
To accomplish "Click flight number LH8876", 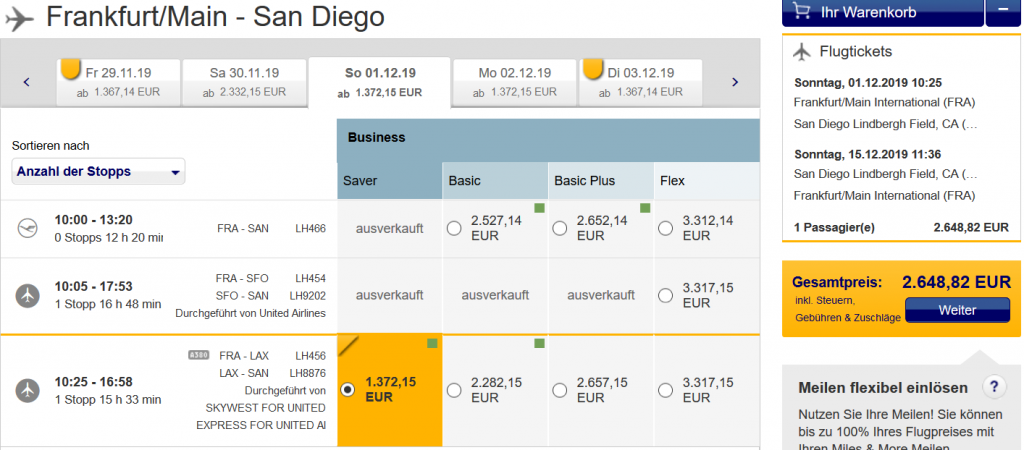I will [307, 374].
